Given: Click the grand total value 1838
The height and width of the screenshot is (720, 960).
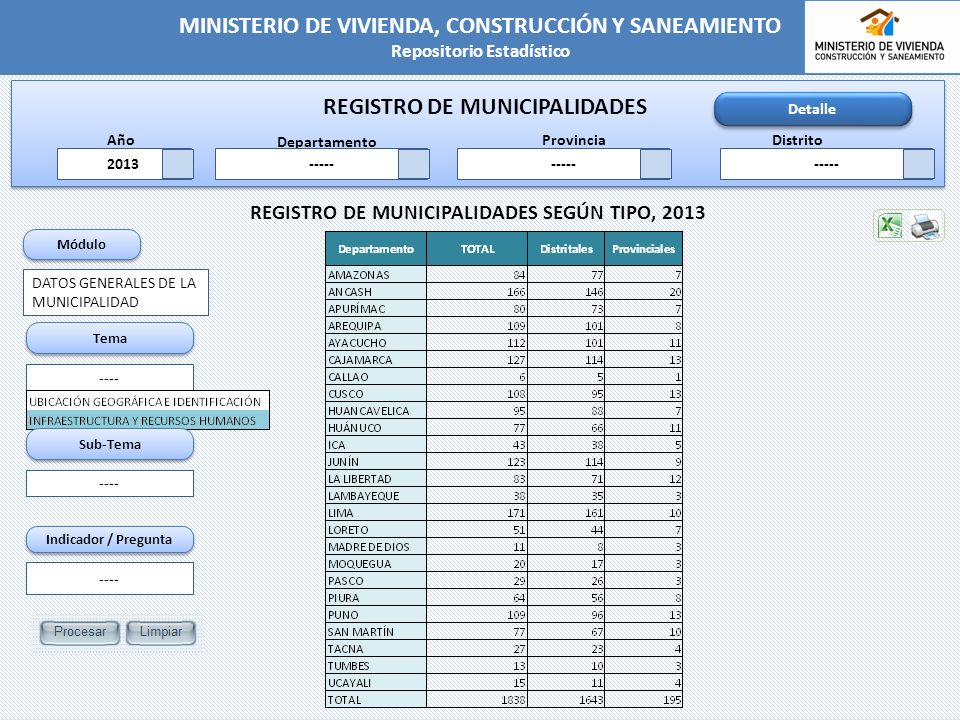Looking at the screenshot, I should [x=513, y=700].
